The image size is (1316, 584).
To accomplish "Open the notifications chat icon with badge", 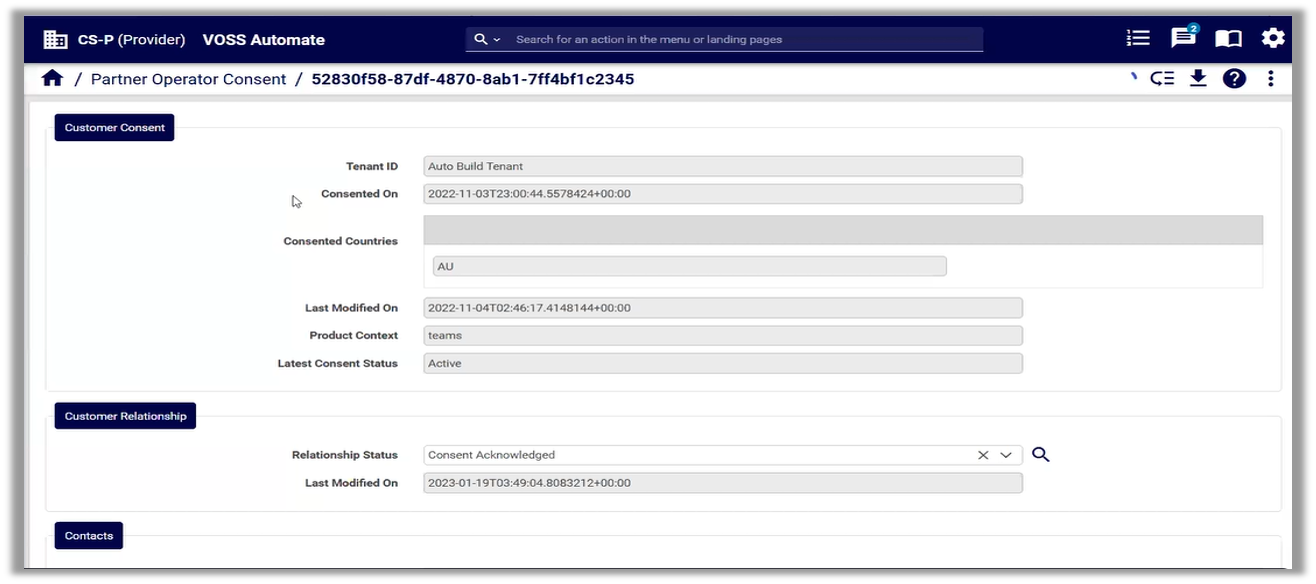I will (x=1183, y=38).
